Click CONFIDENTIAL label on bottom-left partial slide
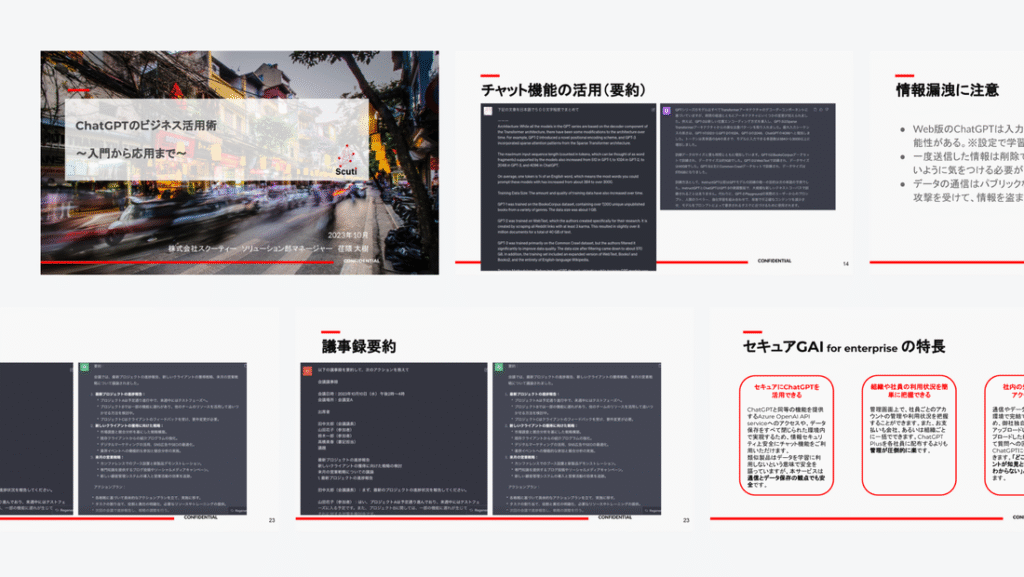Viewport: 1024px width, 577px height. [200, 518]
